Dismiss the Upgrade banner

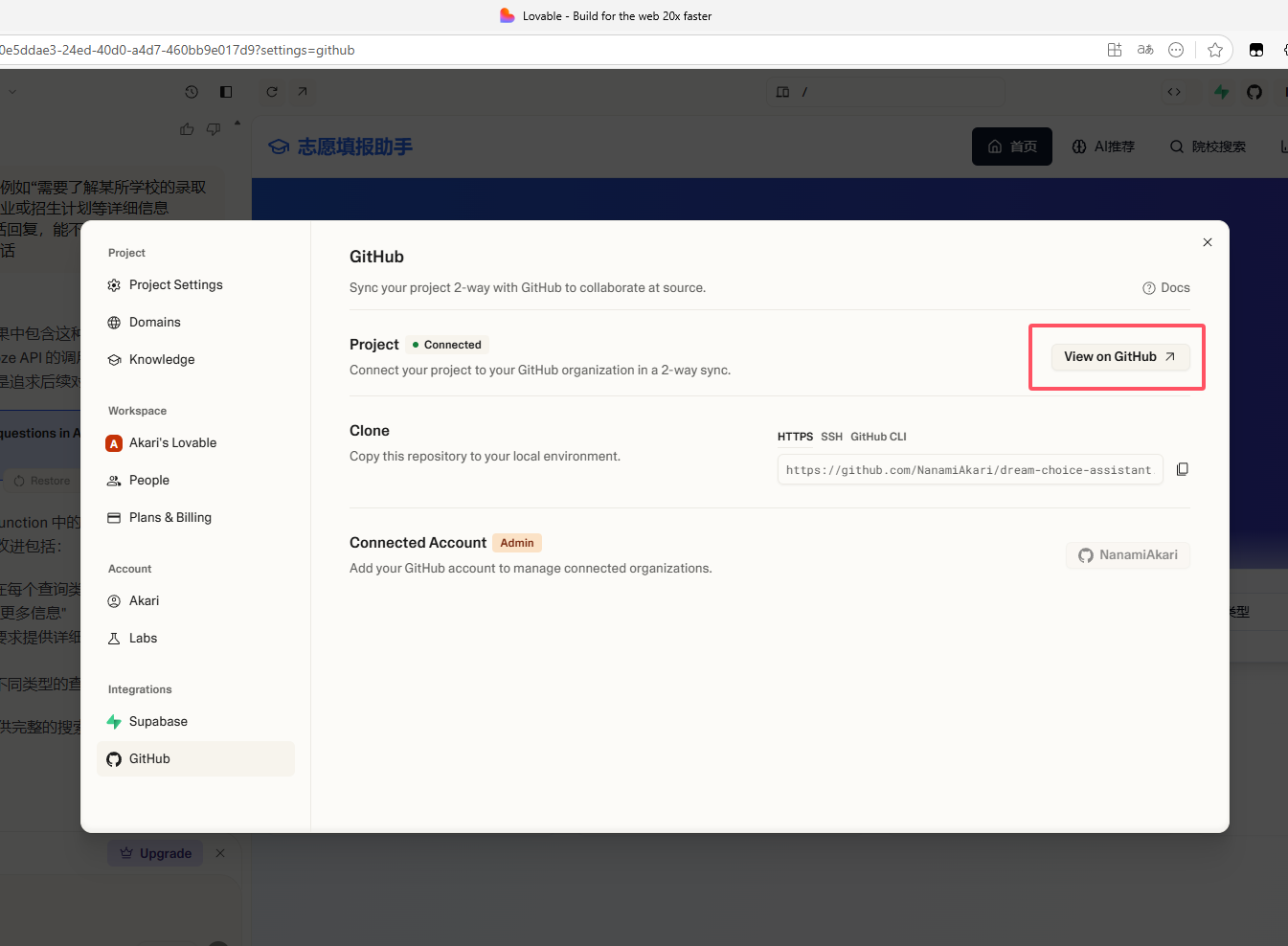[220, 853]
